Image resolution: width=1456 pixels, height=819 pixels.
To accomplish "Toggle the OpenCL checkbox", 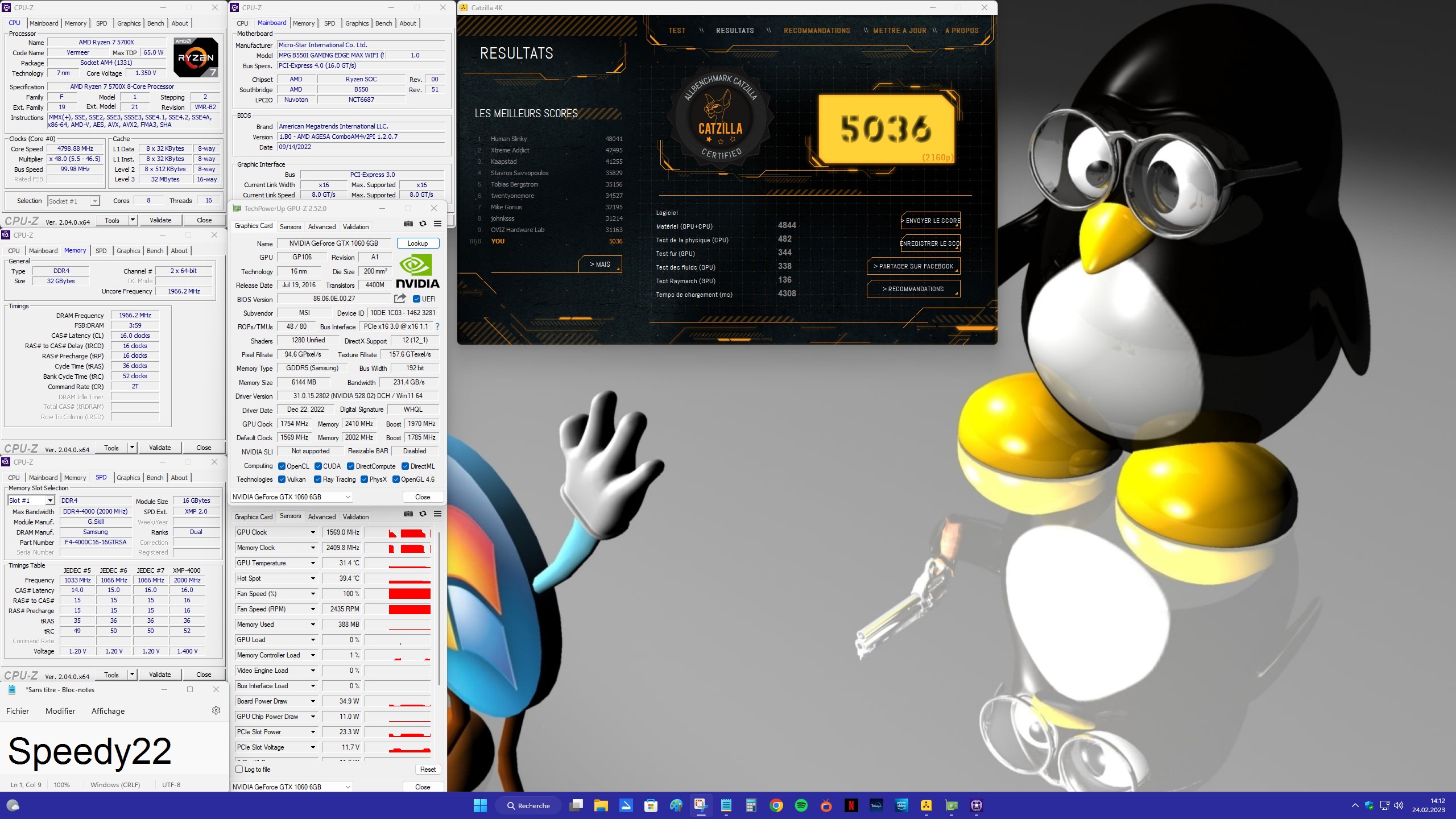I will [x=282, y=466].
